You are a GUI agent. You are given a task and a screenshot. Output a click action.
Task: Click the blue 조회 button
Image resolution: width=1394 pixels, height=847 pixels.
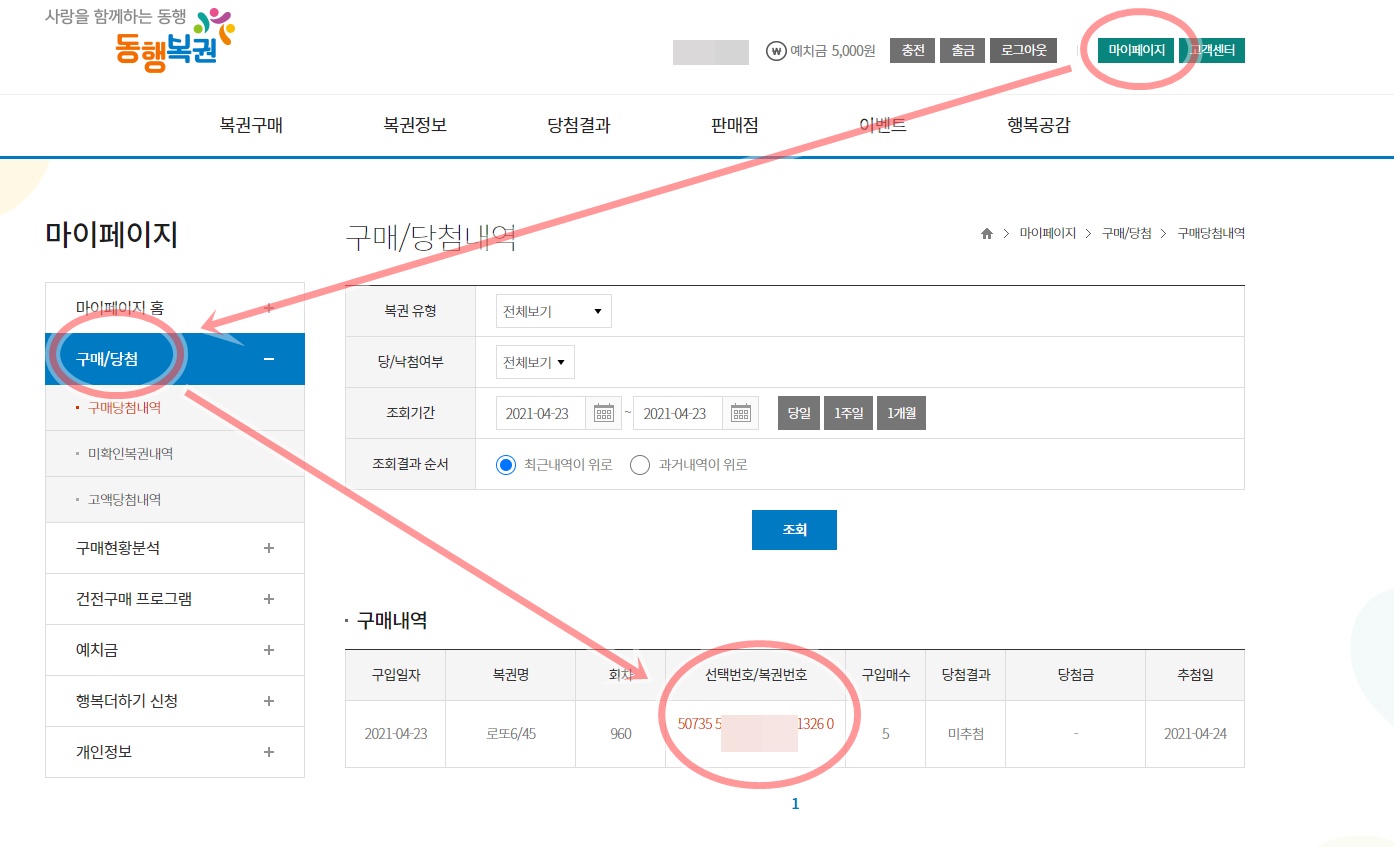pyautogui.click(x=794, y=530)
